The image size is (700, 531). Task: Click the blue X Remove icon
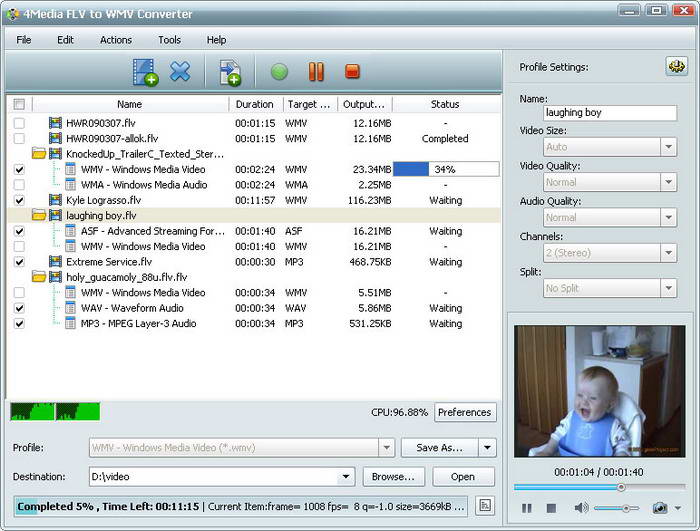click(x=180, y=71)
